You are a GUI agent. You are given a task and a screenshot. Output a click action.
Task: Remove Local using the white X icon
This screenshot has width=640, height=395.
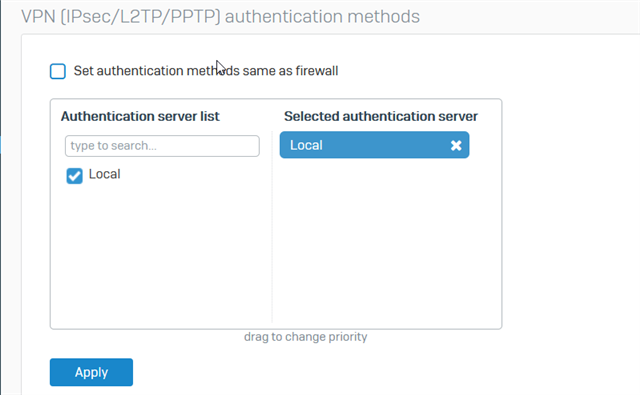click(456, 145)
